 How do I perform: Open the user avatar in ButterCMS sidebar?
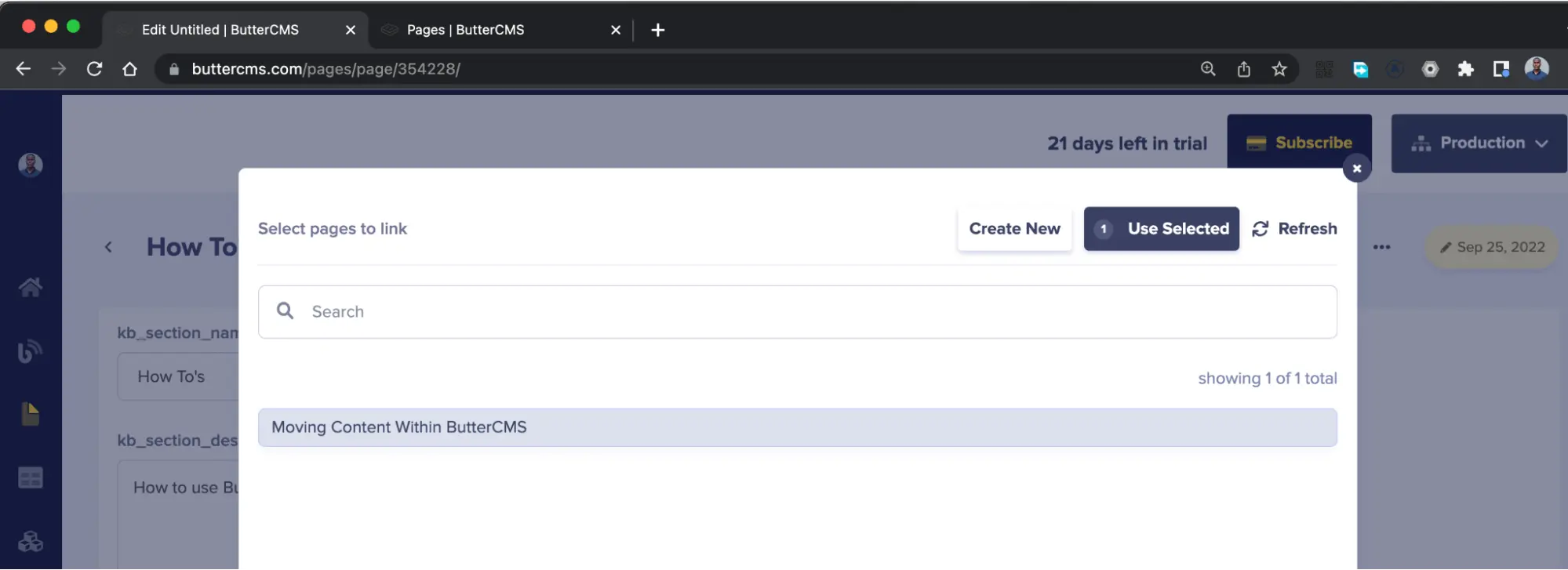(x=31, y=165)
